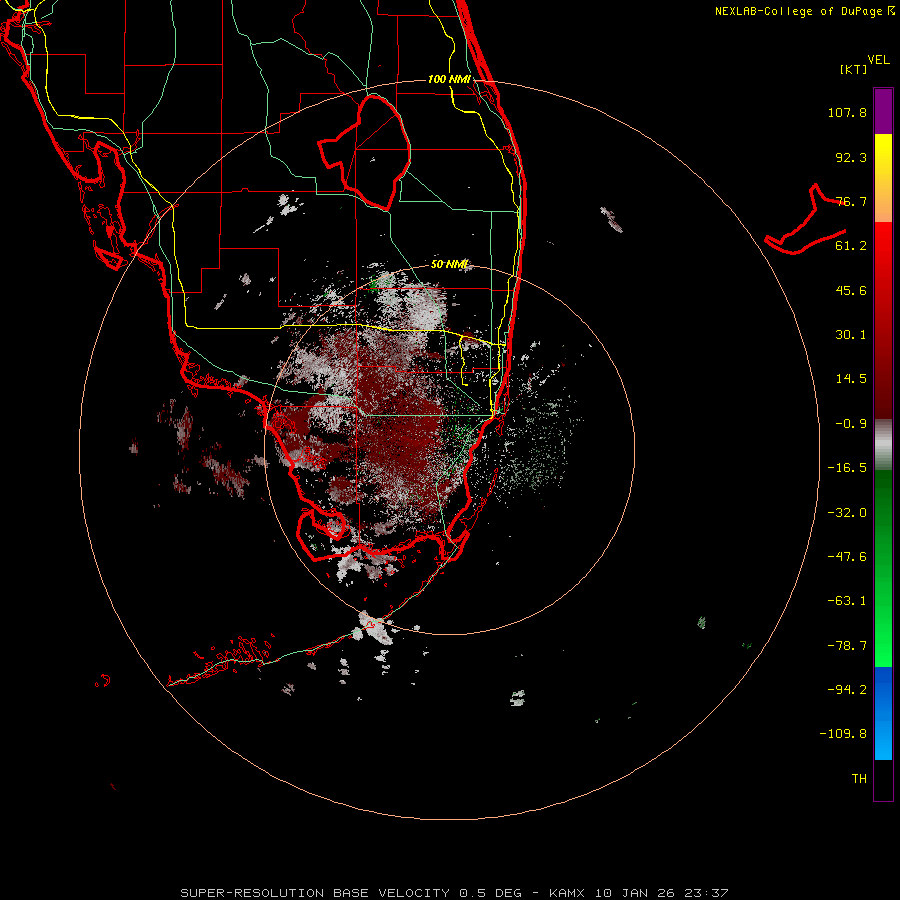Click the 92.3 velocity legend value
The image size is (900, 900).
851,157
